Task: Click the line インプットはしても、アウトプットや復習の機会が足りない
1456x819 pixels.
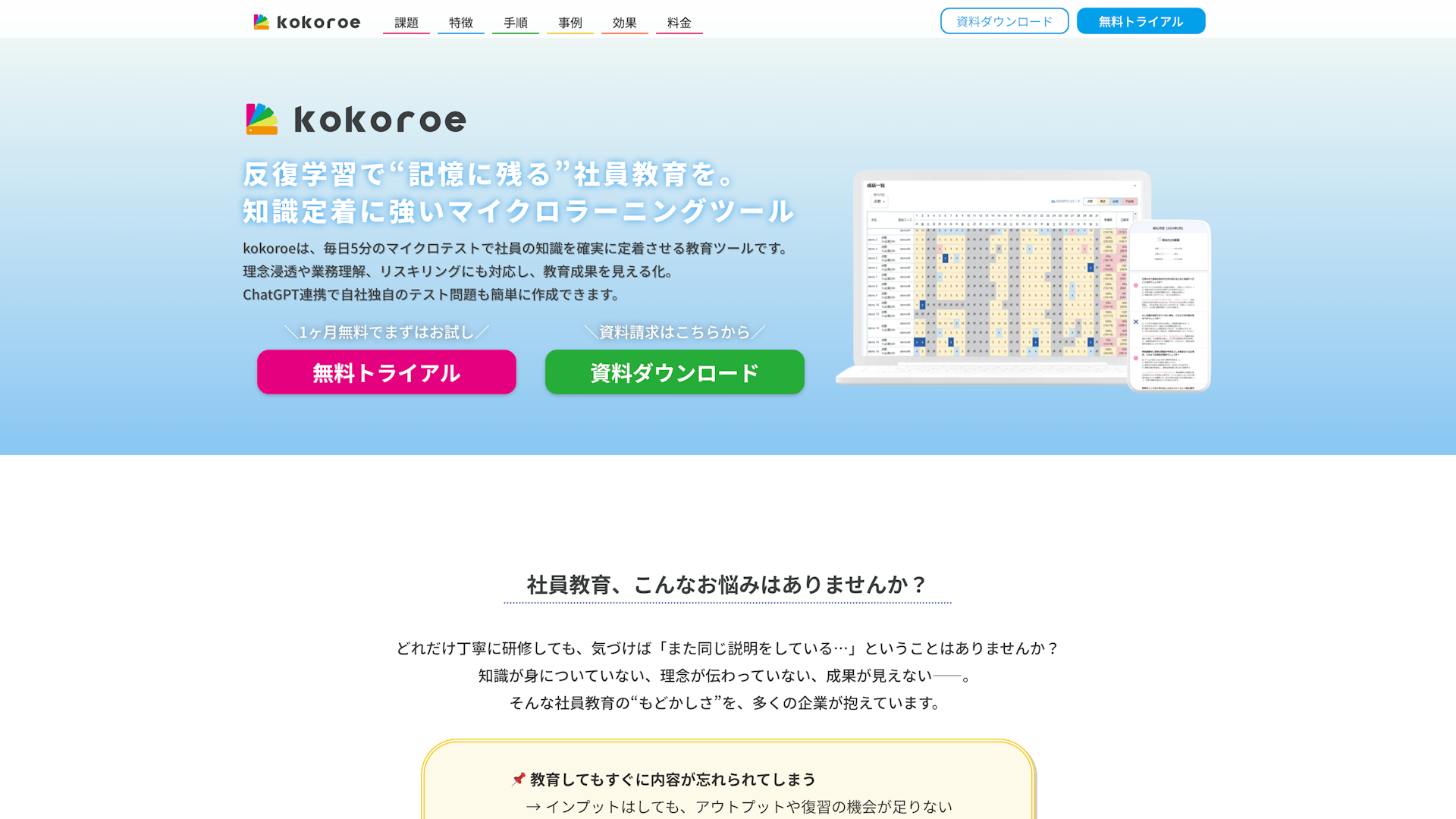Action: 748,807
